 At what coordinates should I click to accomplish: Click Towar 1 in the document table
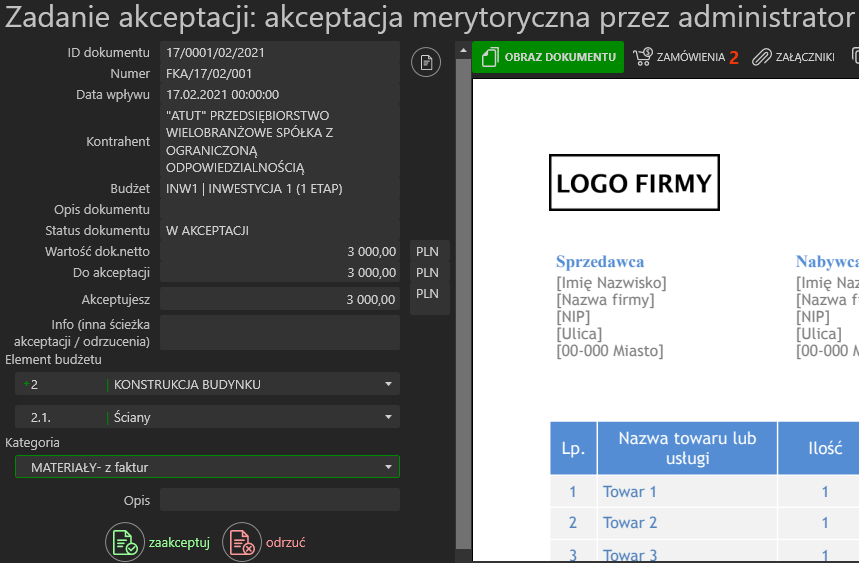pyautogui.click(x=629, y=491)
